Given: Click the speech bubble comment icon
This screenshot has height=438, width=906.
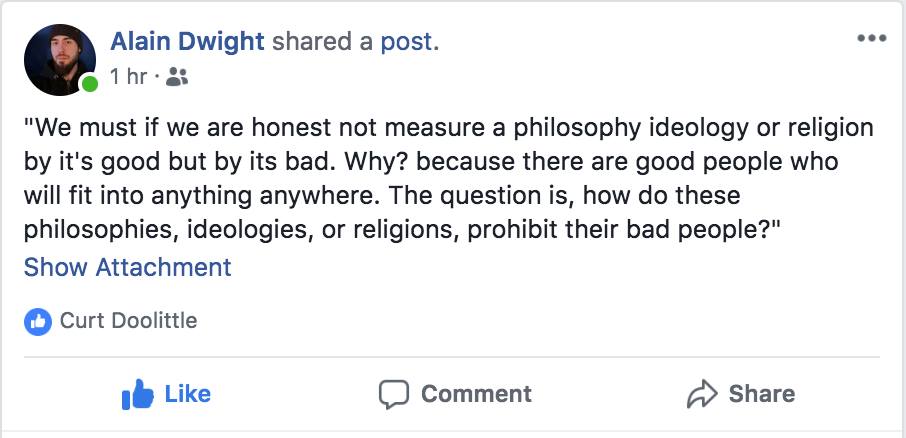Looking at the screenshot, I should (x=394, y=394).
